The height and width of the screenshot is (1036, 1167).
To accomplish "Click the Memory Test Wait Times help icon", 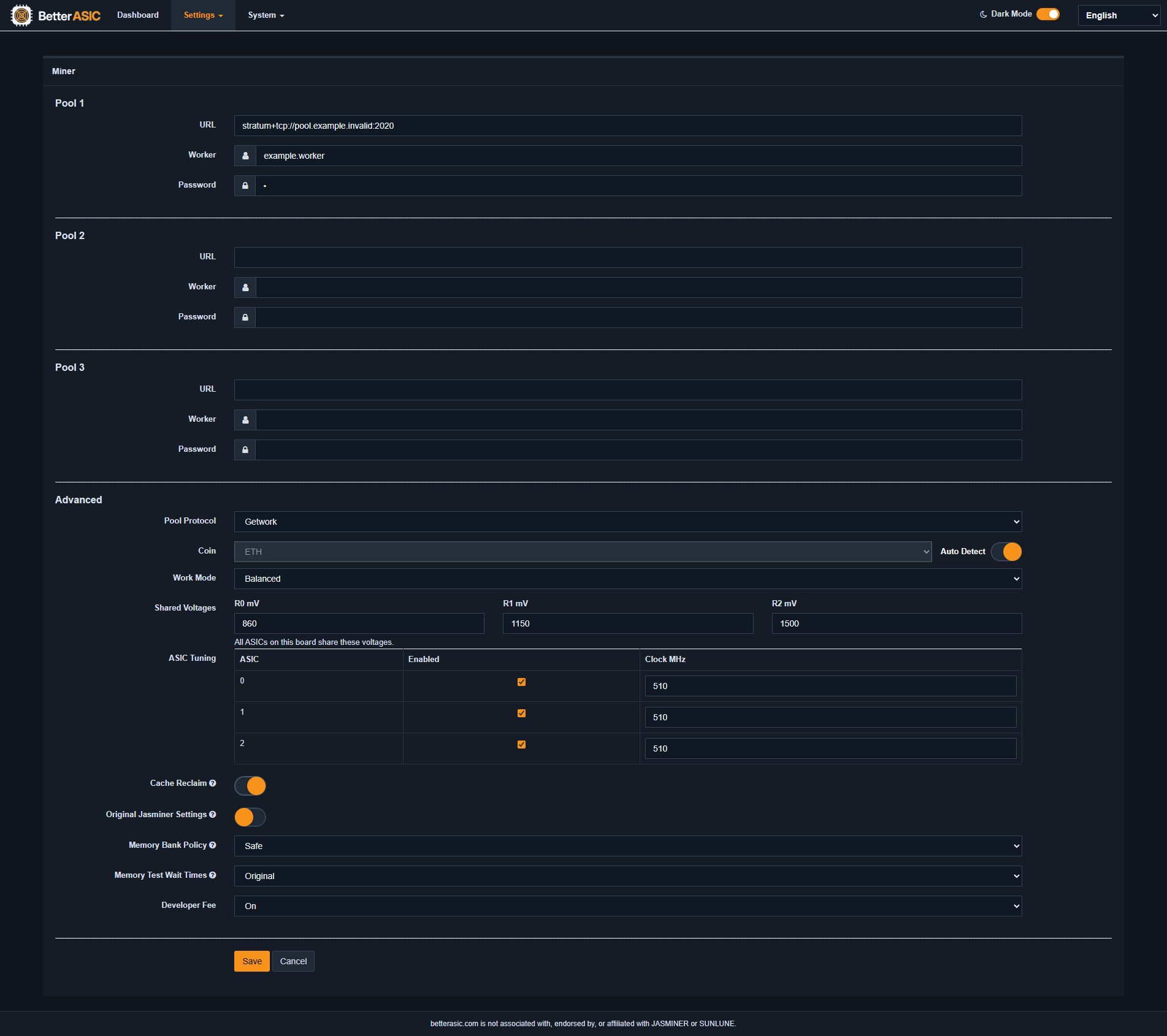I will [213, 875].
